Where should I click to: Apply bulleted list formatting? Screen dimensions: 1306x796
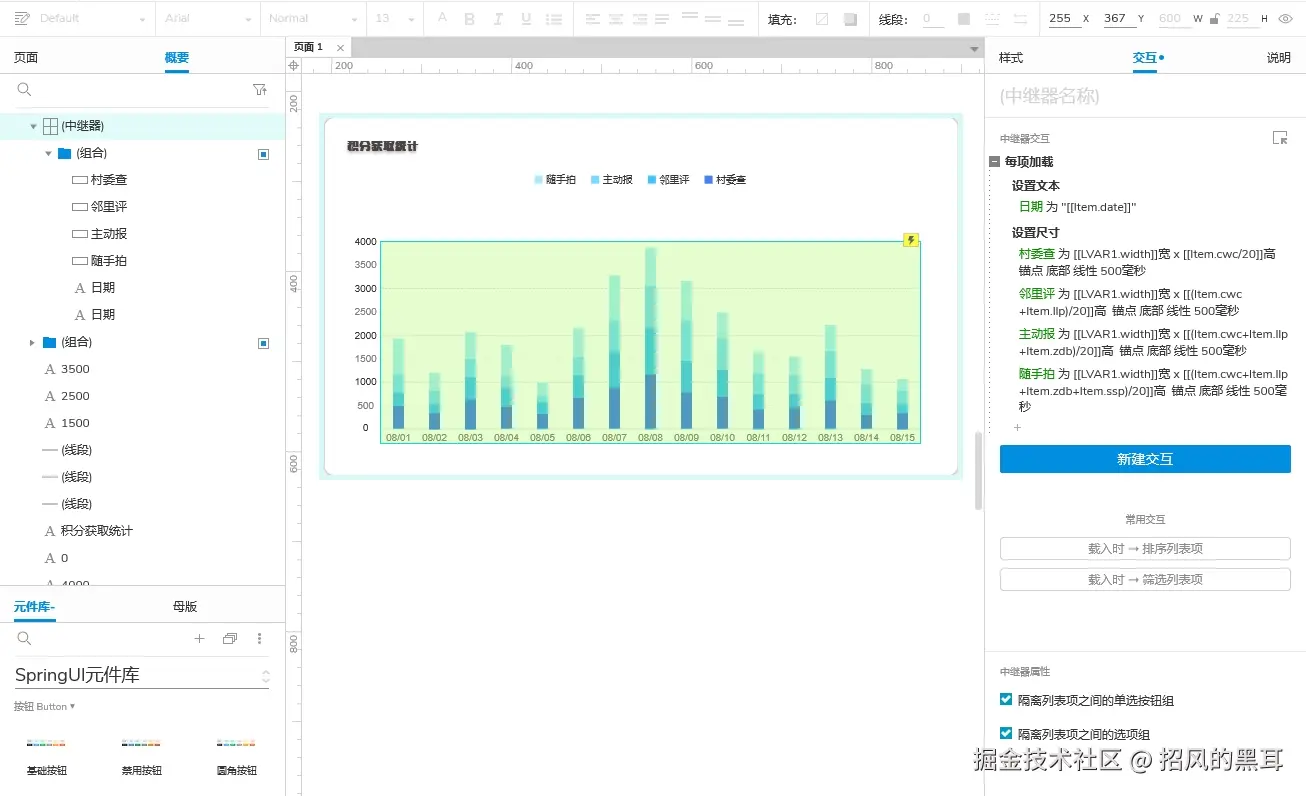tap(554, 18)
